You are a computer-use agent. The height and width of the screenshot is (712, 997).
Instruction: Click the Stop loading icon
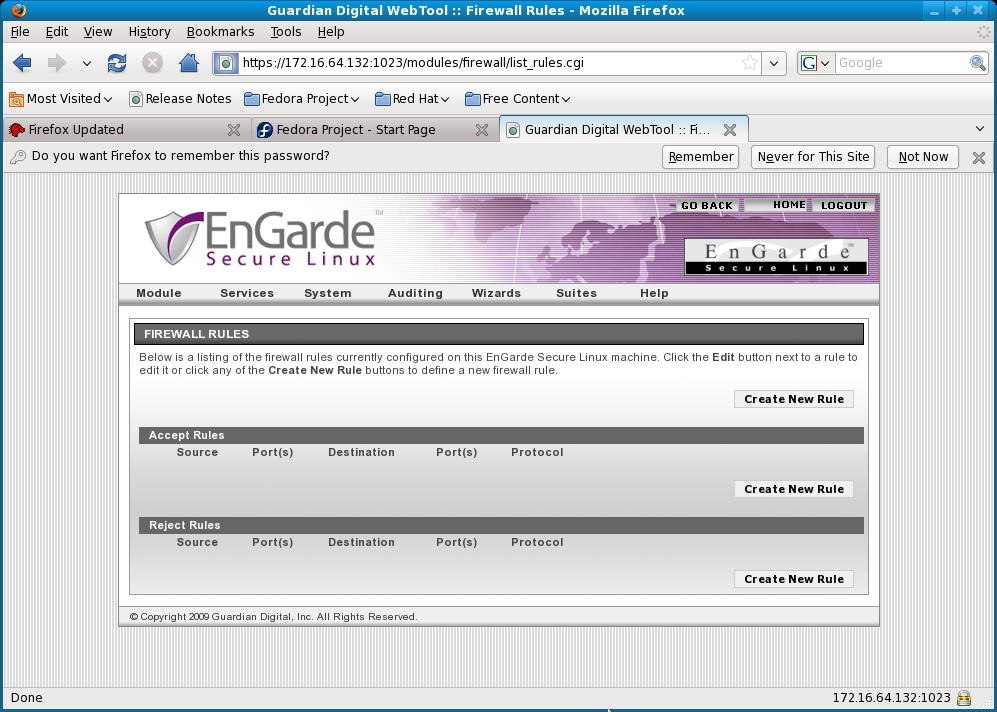tap(152, 63)
